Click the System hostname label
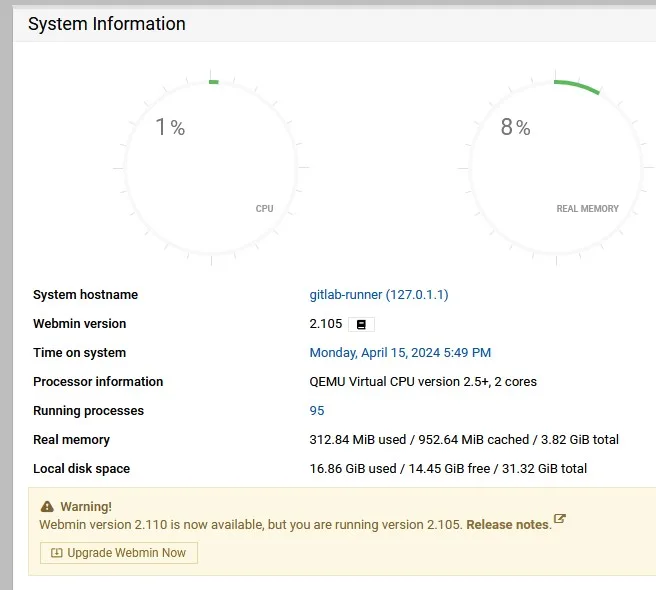 pyautogui.click(x=85, y=295)
